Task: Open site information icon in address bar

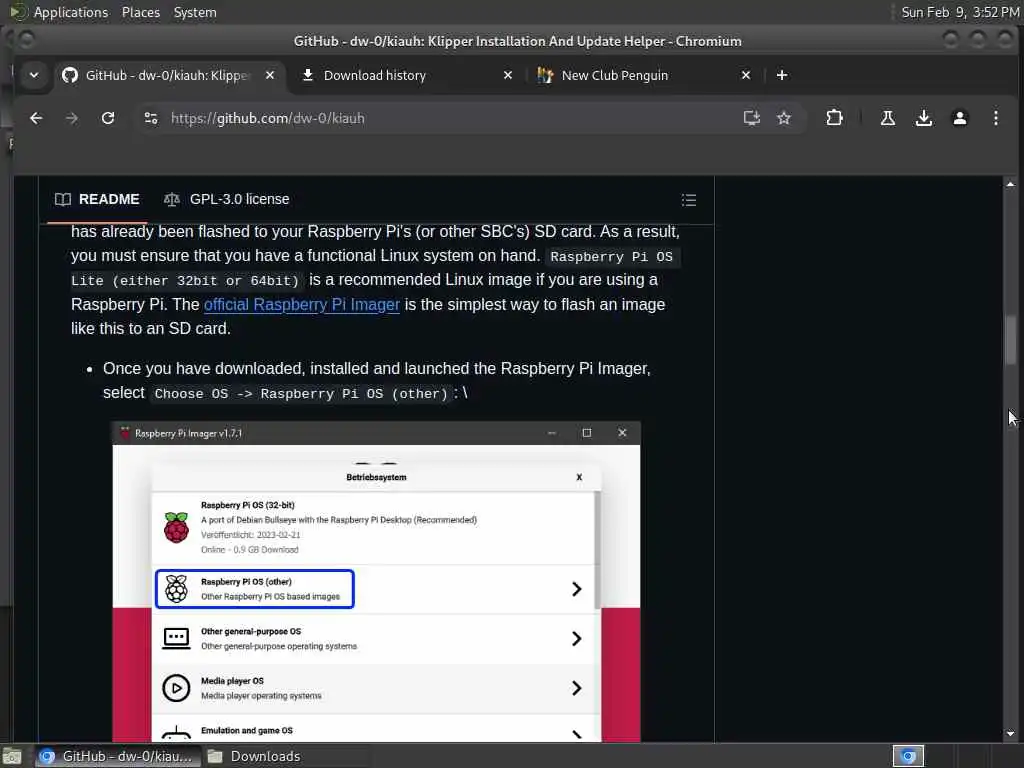Action: point(151,118)
